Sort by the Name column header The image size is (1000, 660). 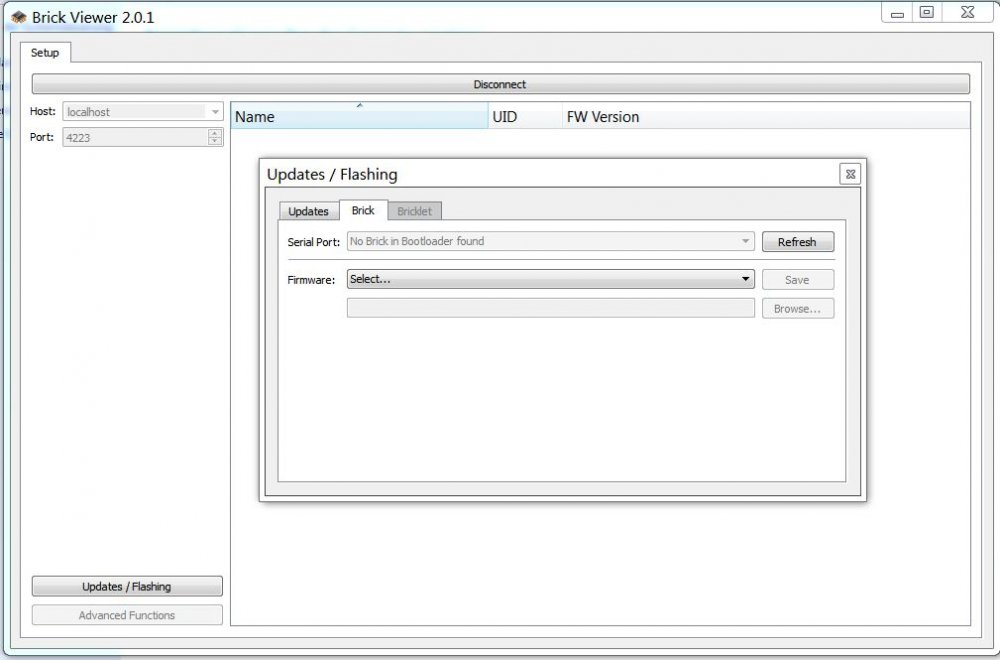pyautogui.click(x=359, y=117)
